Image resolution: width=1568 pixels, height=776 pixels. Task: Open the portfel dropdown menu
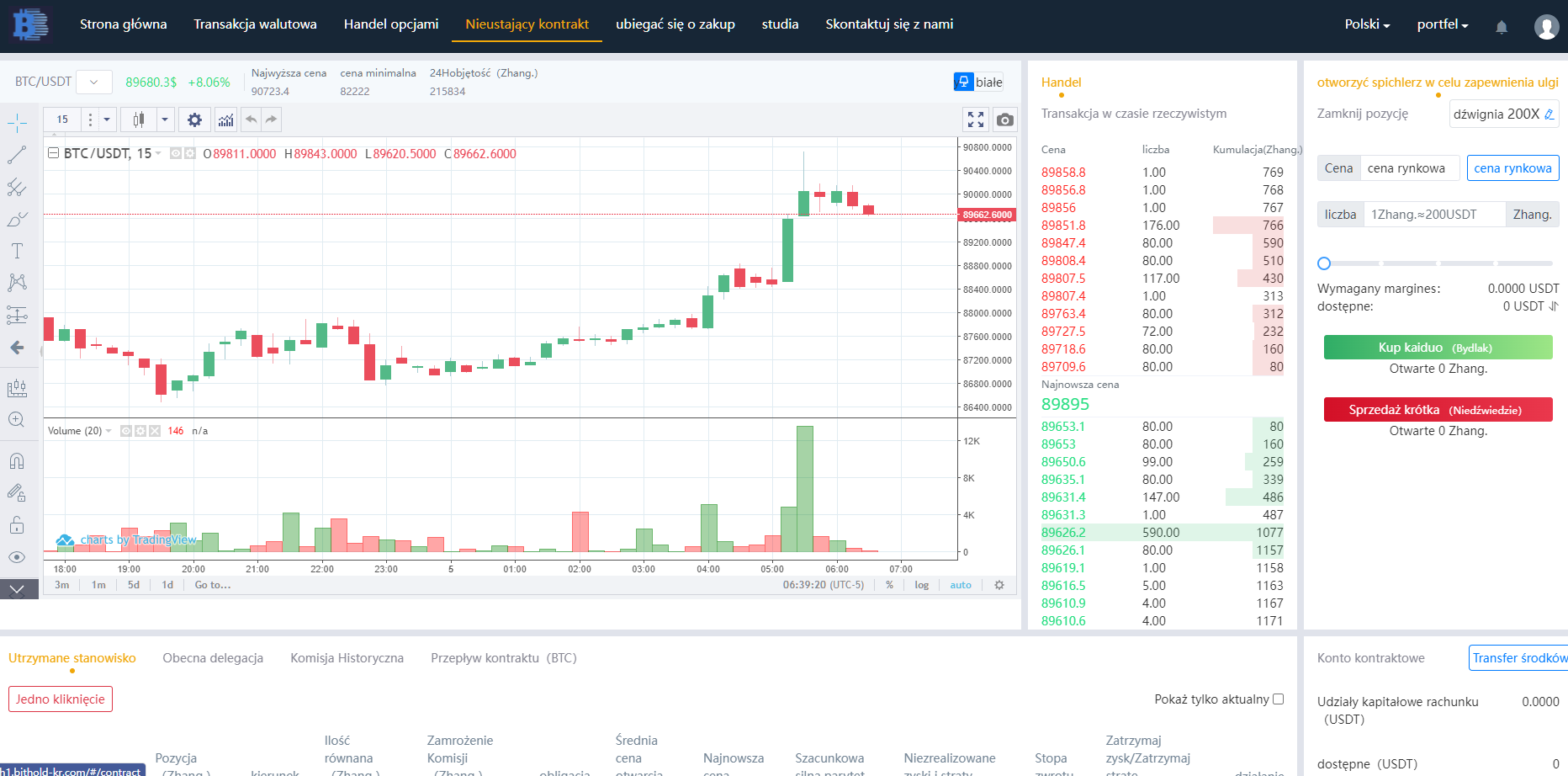(1442, 24)
